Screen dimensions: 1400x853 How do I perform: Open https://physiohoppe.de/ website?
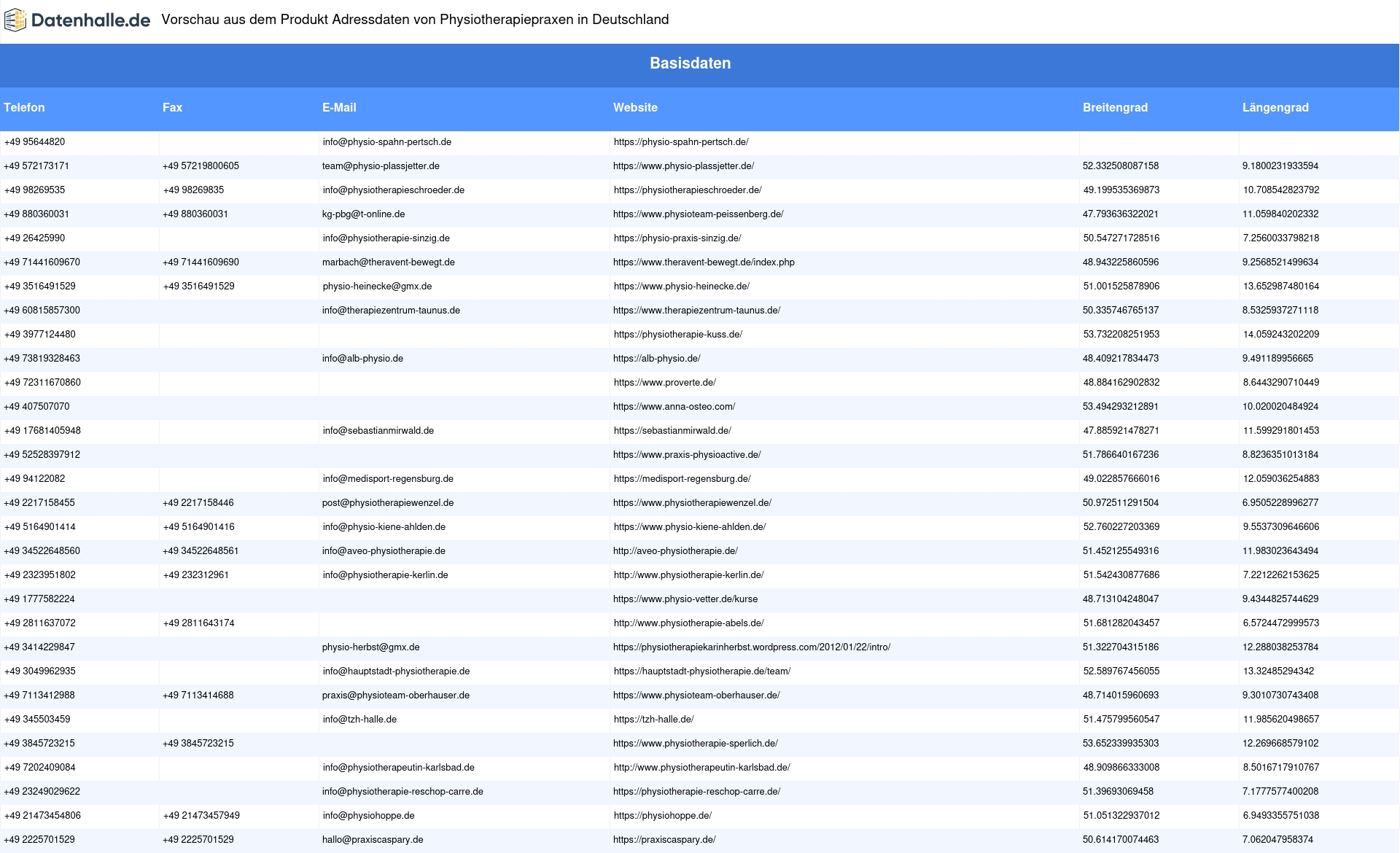[663, 816]
